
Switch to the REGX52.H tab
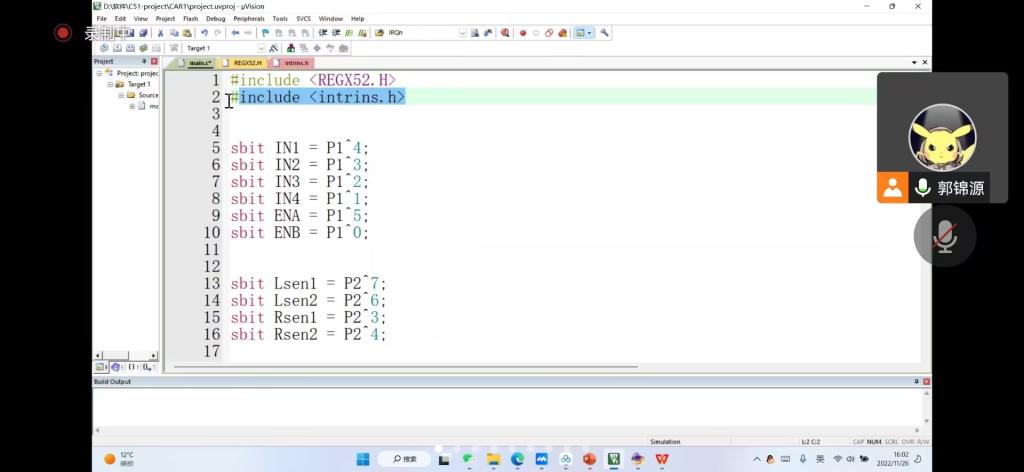(x=246, y=63)
